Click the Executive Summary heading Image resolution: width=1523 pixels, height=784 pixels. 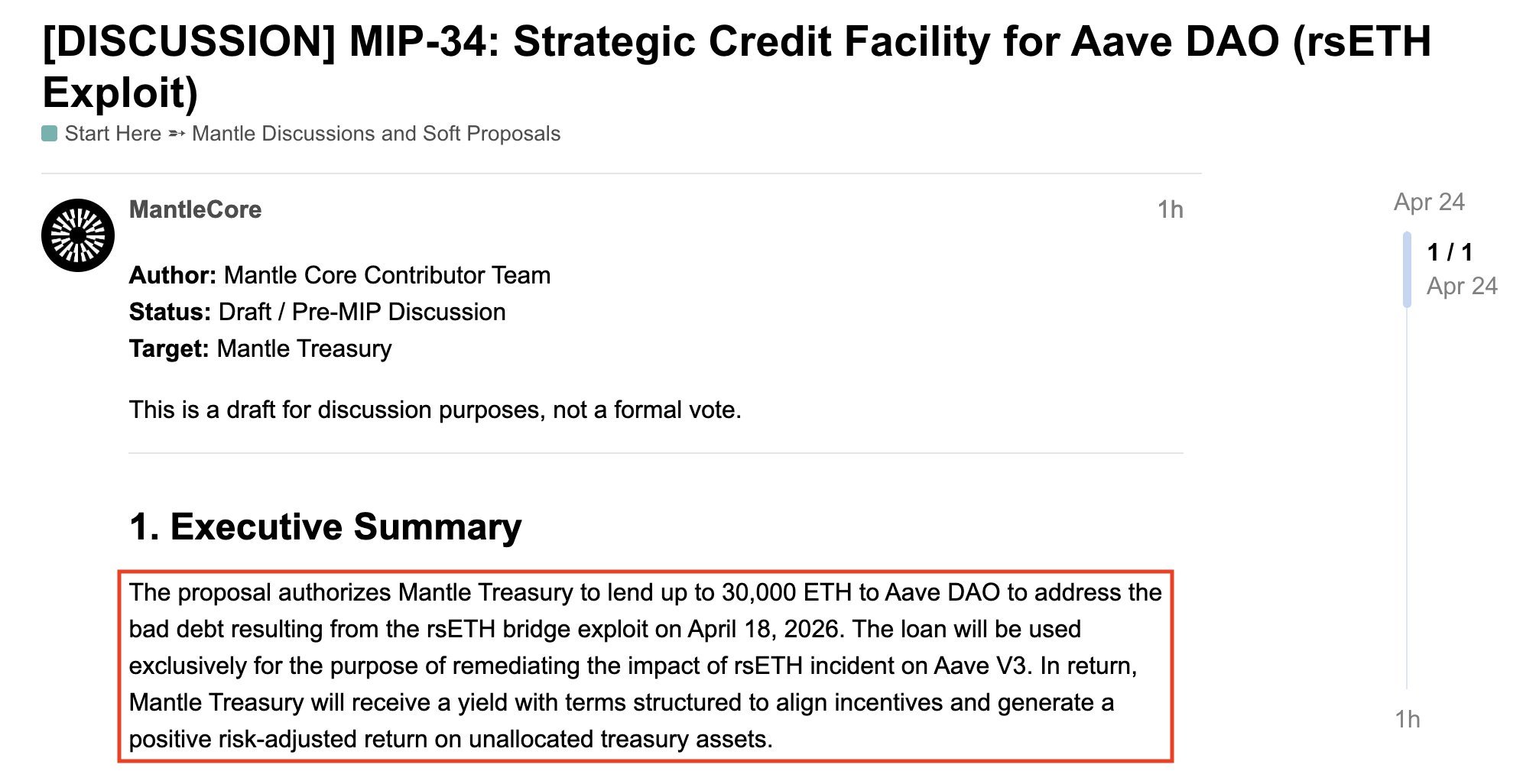click(325, 527)
